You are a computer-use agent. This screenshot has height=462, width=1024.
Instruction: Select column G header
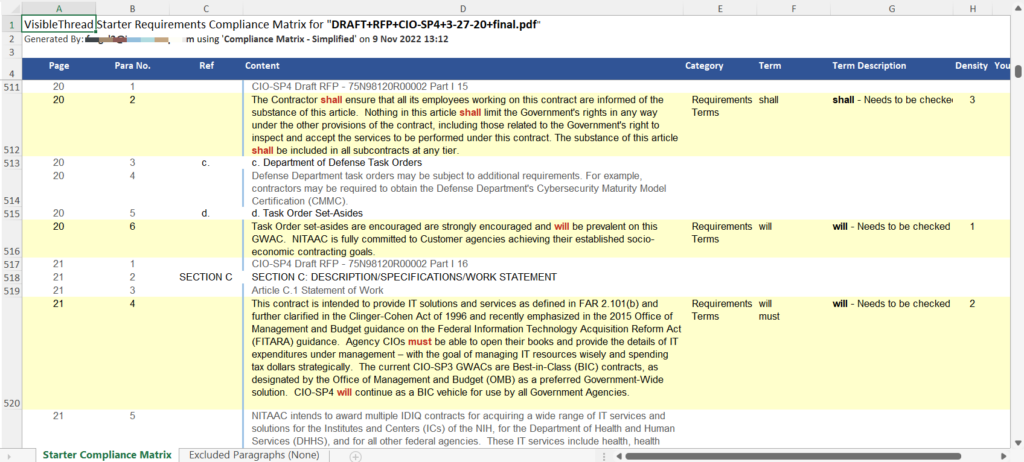click(891, 8)
